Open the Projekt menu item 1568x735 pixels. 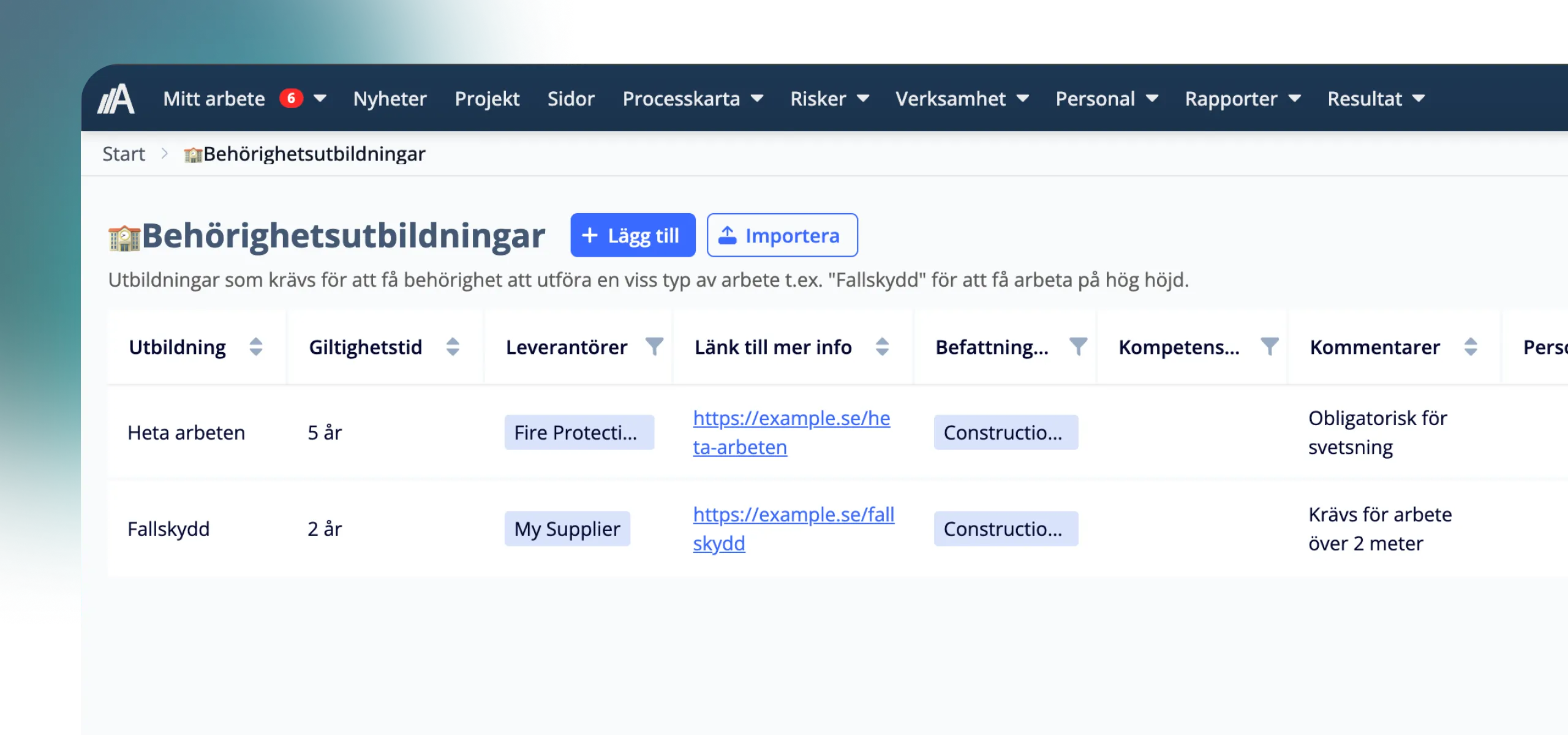487,99
